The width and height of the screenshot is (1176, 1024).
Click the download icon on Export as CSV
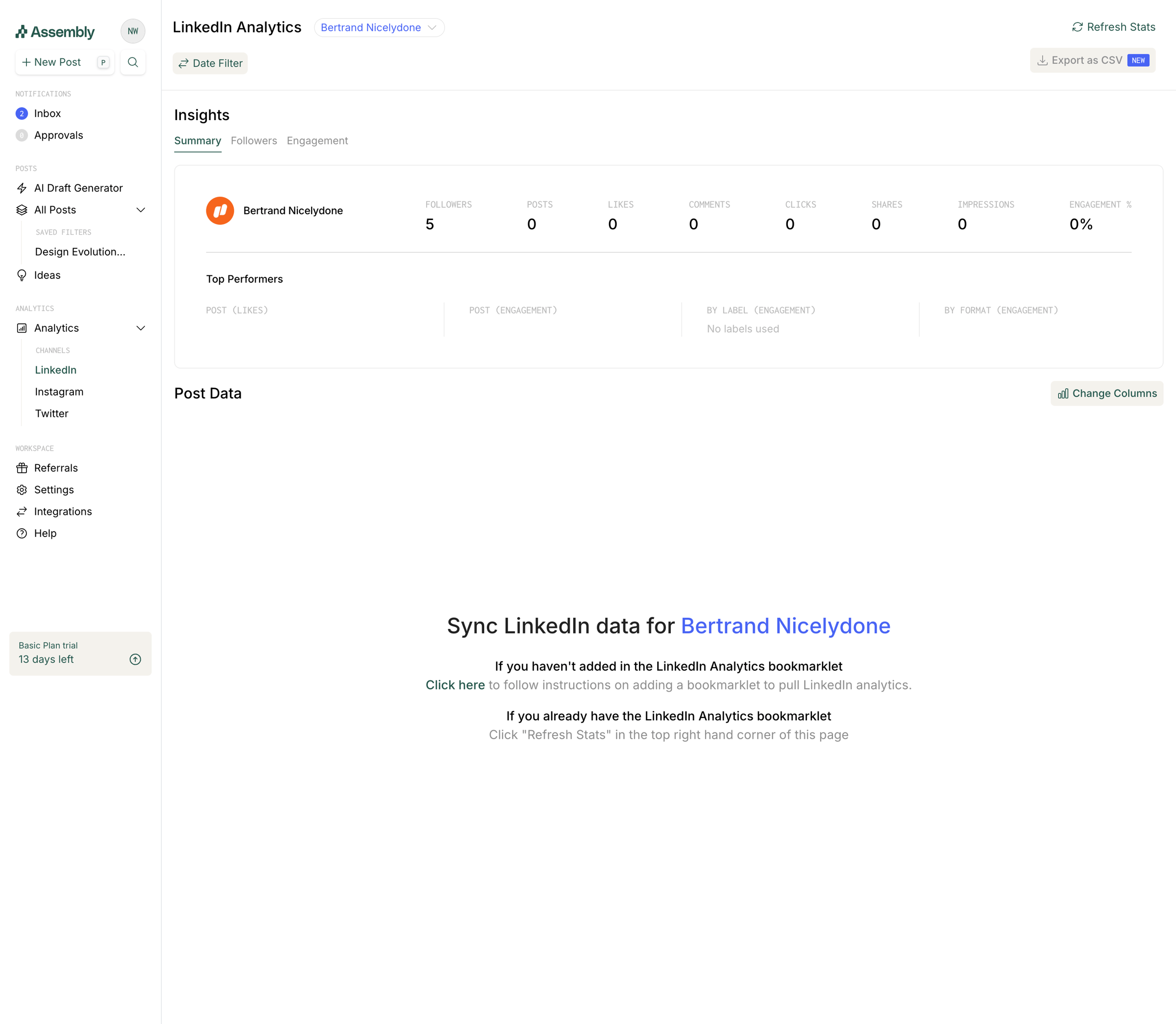coord(1042,61)
